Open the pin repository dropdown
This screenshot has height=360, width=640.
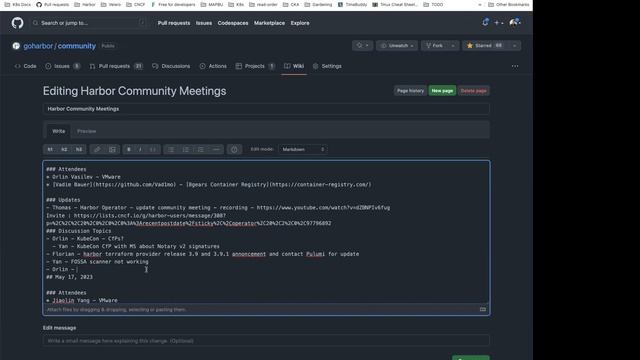click(x=362, y=46)
